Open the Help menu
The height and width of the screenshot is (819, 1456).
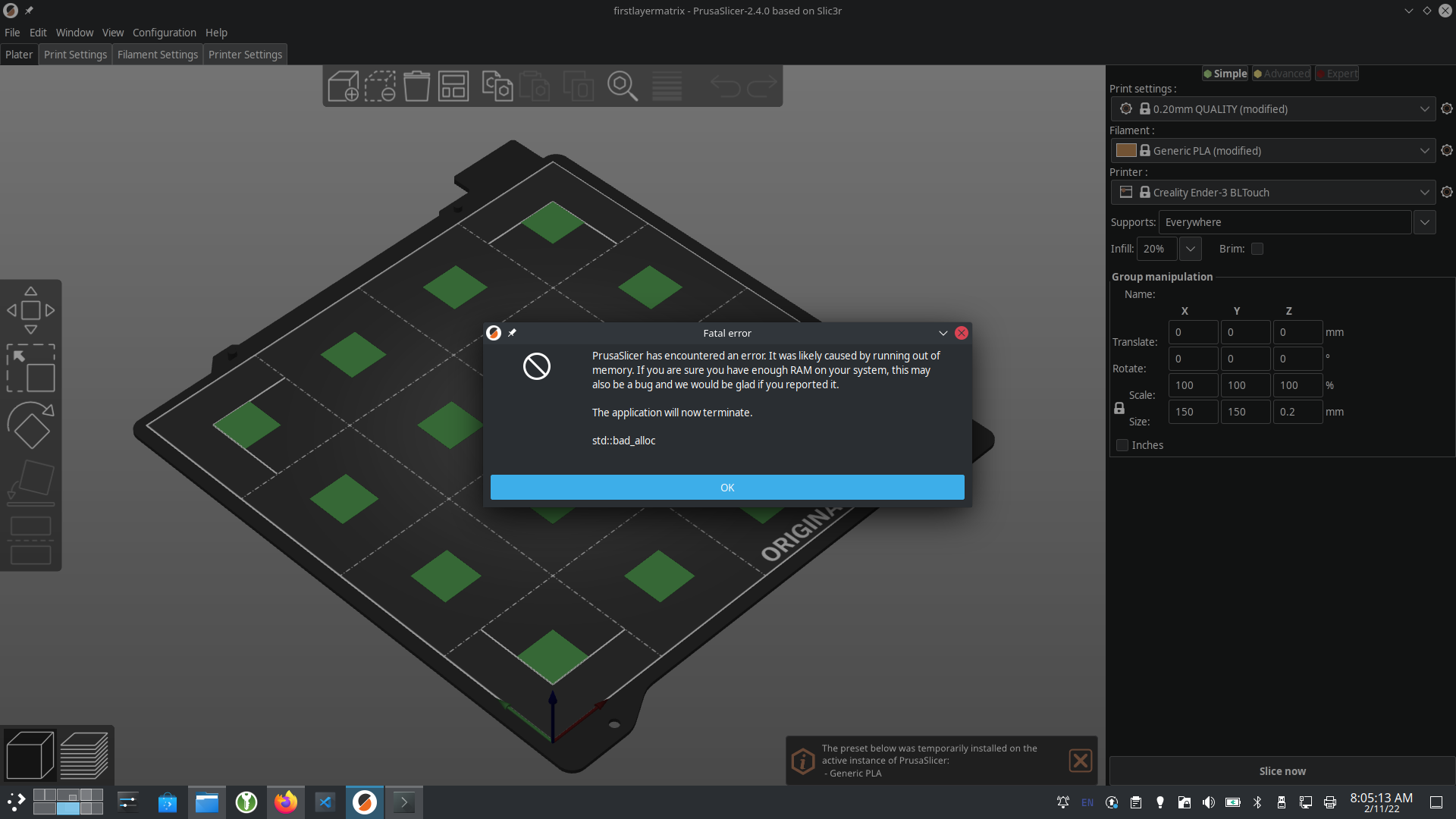point(216,33)
